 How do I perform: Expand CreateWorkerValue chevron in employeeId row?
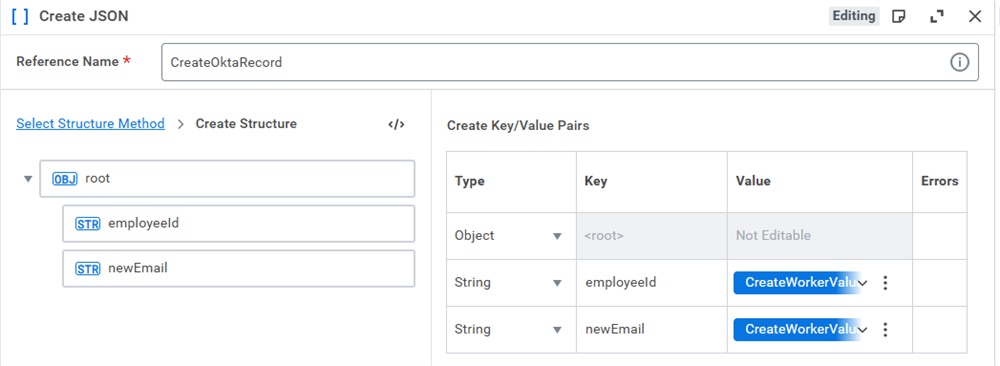tap(863, 282)
